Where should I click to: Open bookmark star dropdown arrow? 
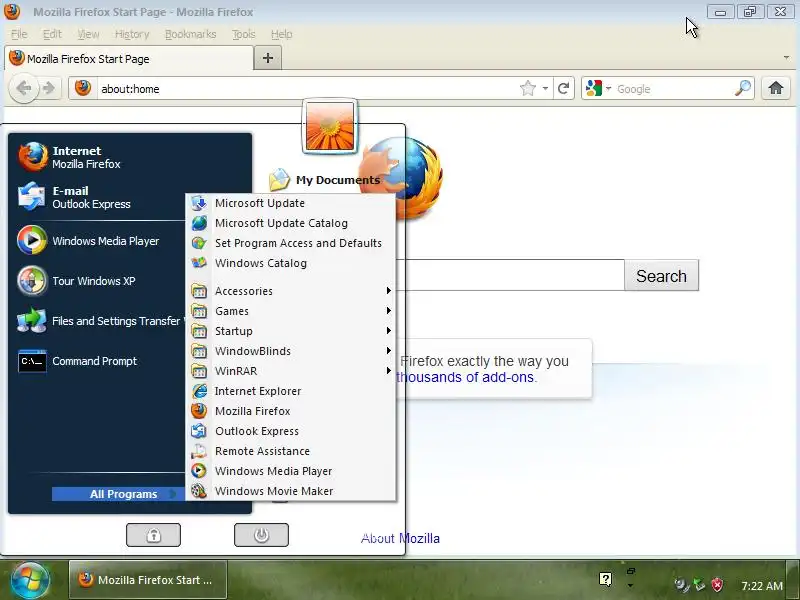tap(545, 89)
